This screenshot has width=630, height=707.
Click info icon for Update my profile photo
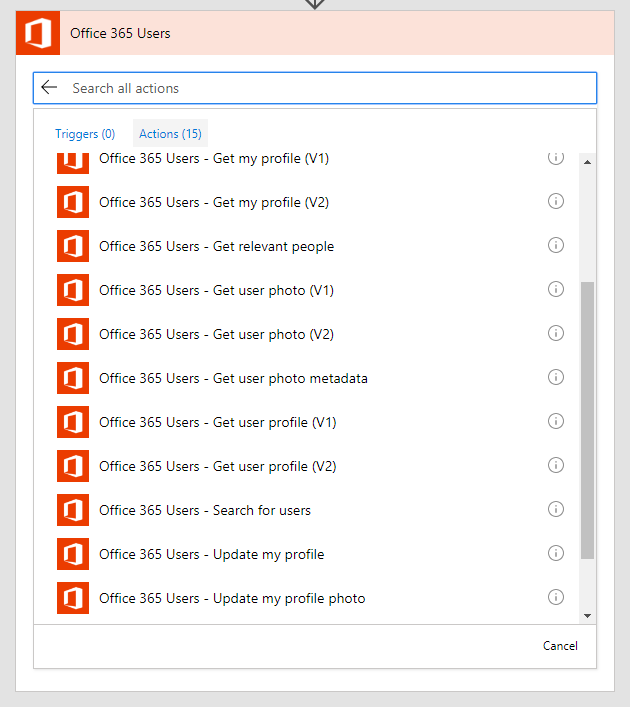(556, 598)
